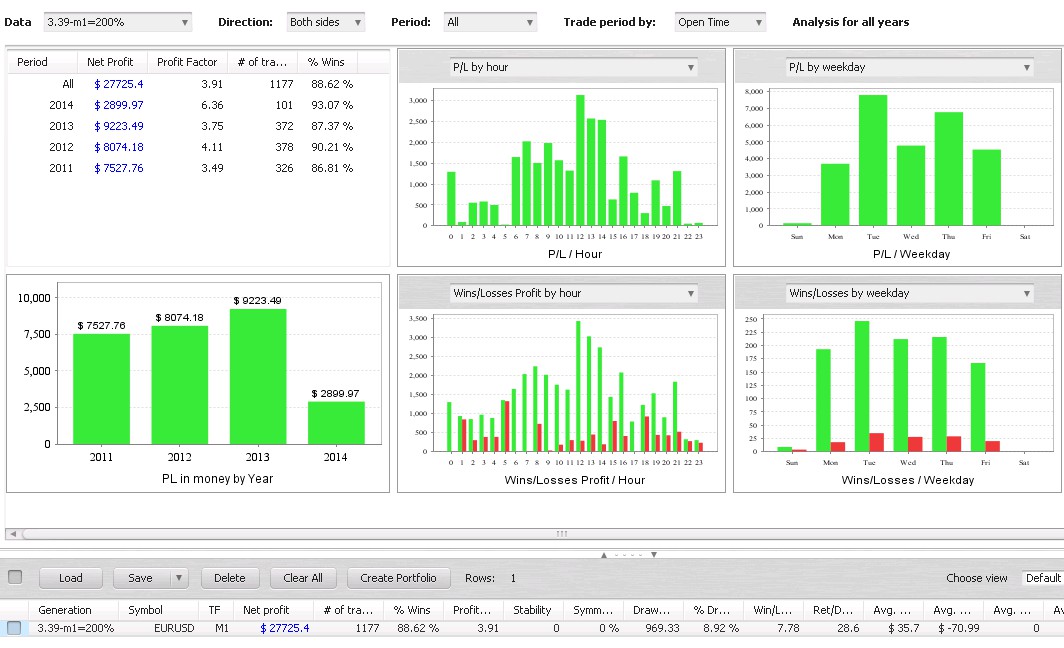Click the 3.39-m1=200% generation cell
1064x648 pixels.
(x=75, y=628)
